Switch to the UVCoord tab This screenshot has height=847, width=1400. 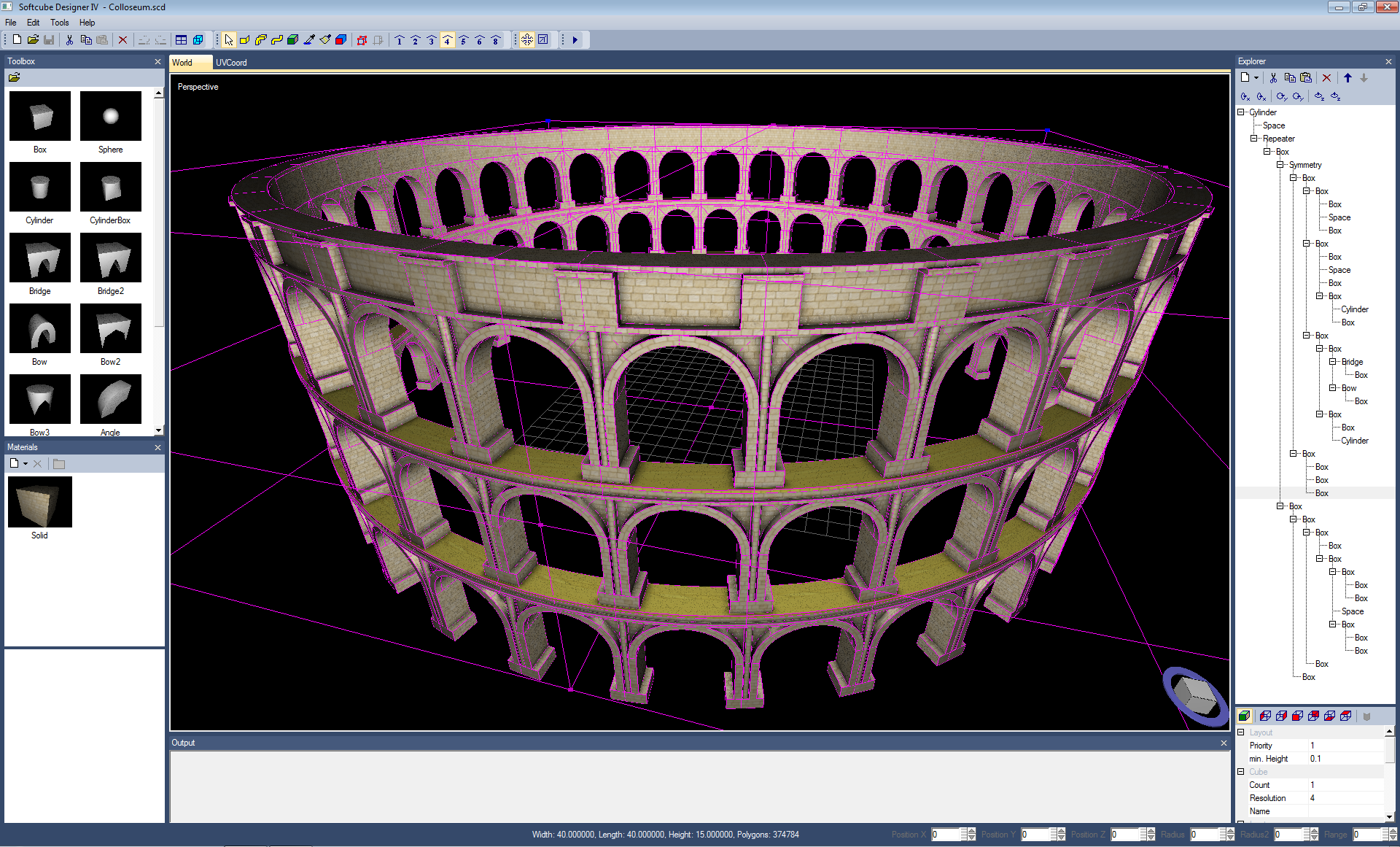231,63
